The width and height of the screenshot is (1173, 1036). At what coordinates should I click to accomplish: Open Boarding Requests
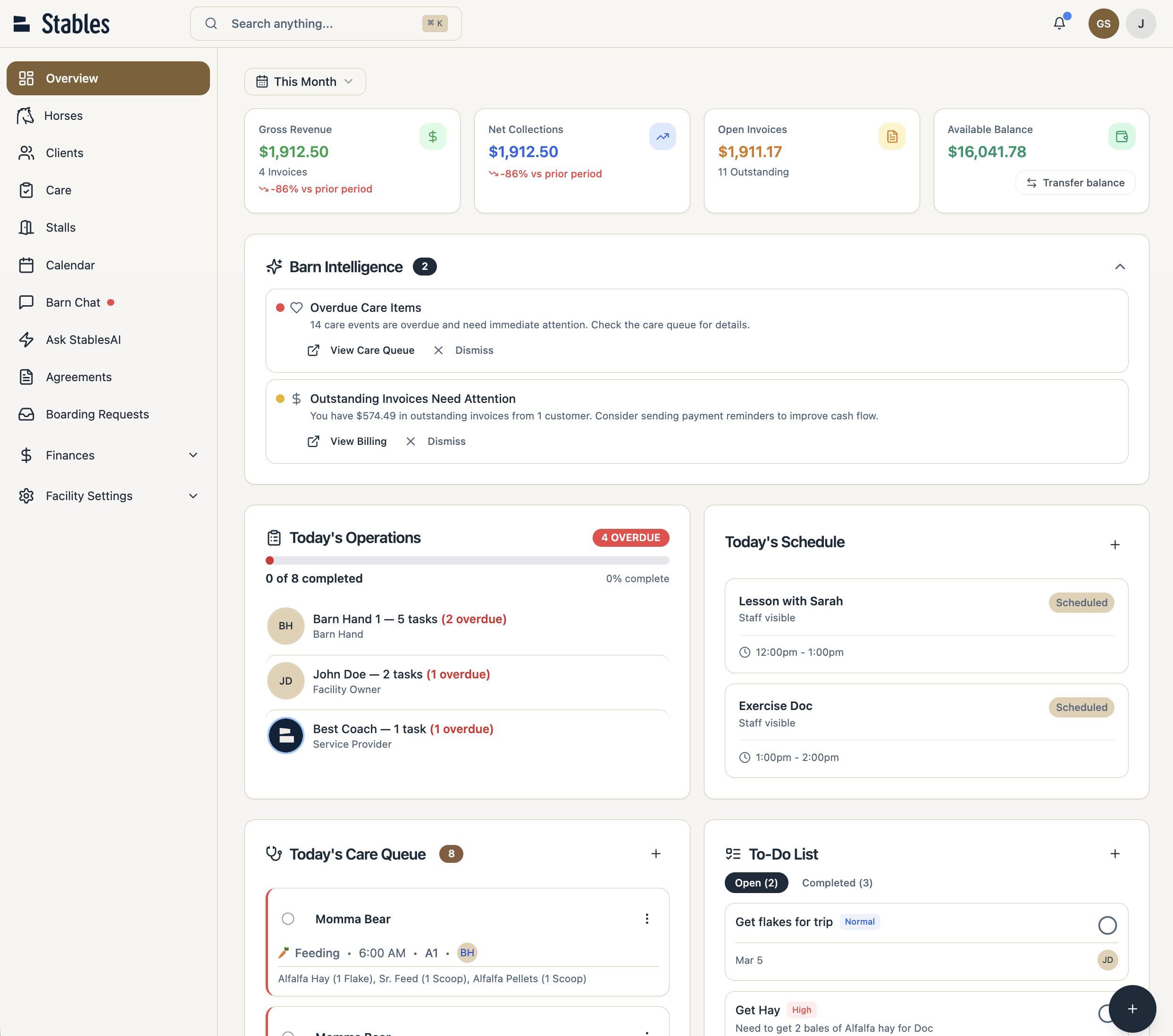108,414
